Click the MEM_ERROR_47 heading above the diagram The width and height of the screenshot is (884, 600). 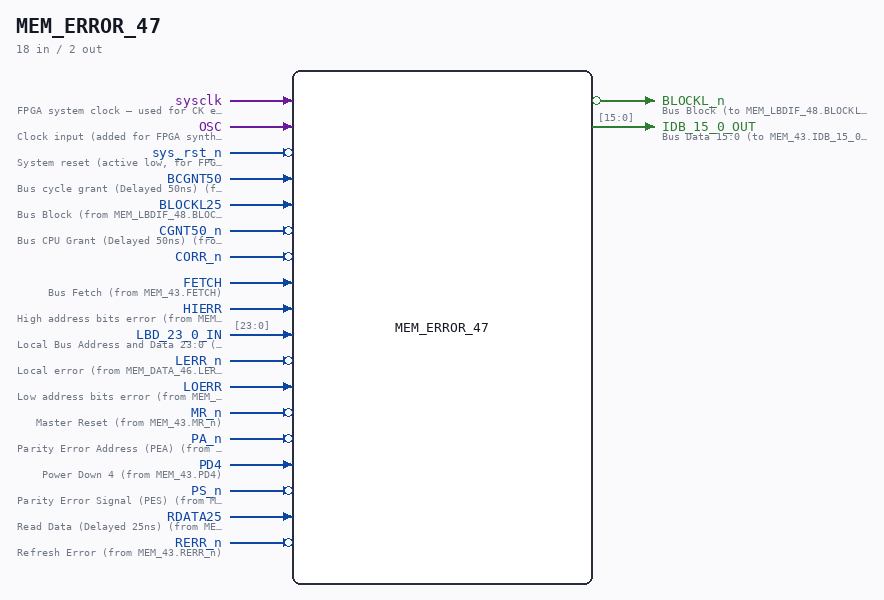pyautogui.click(x=89, y=27)
